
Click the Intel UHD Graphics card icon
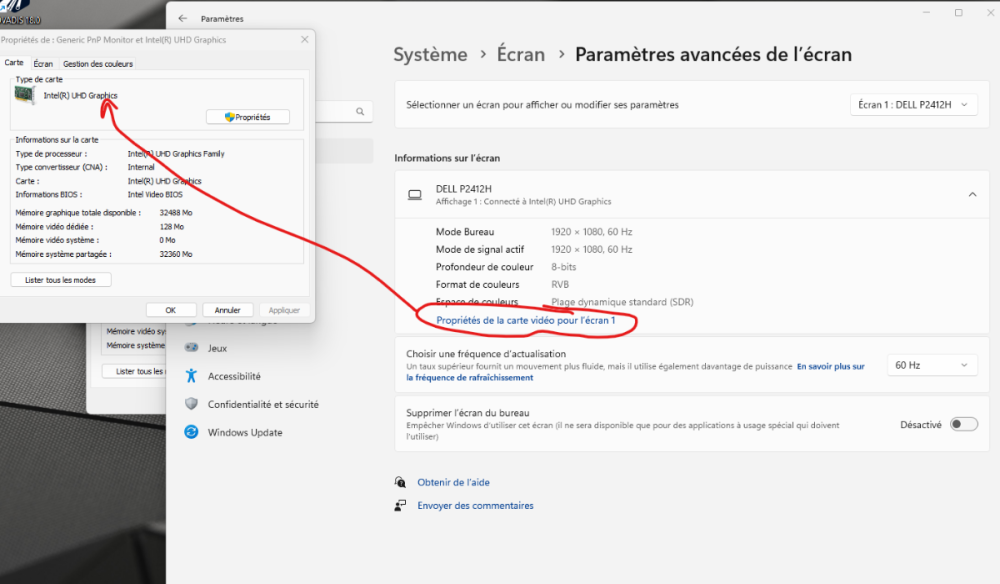coord(24,96)
